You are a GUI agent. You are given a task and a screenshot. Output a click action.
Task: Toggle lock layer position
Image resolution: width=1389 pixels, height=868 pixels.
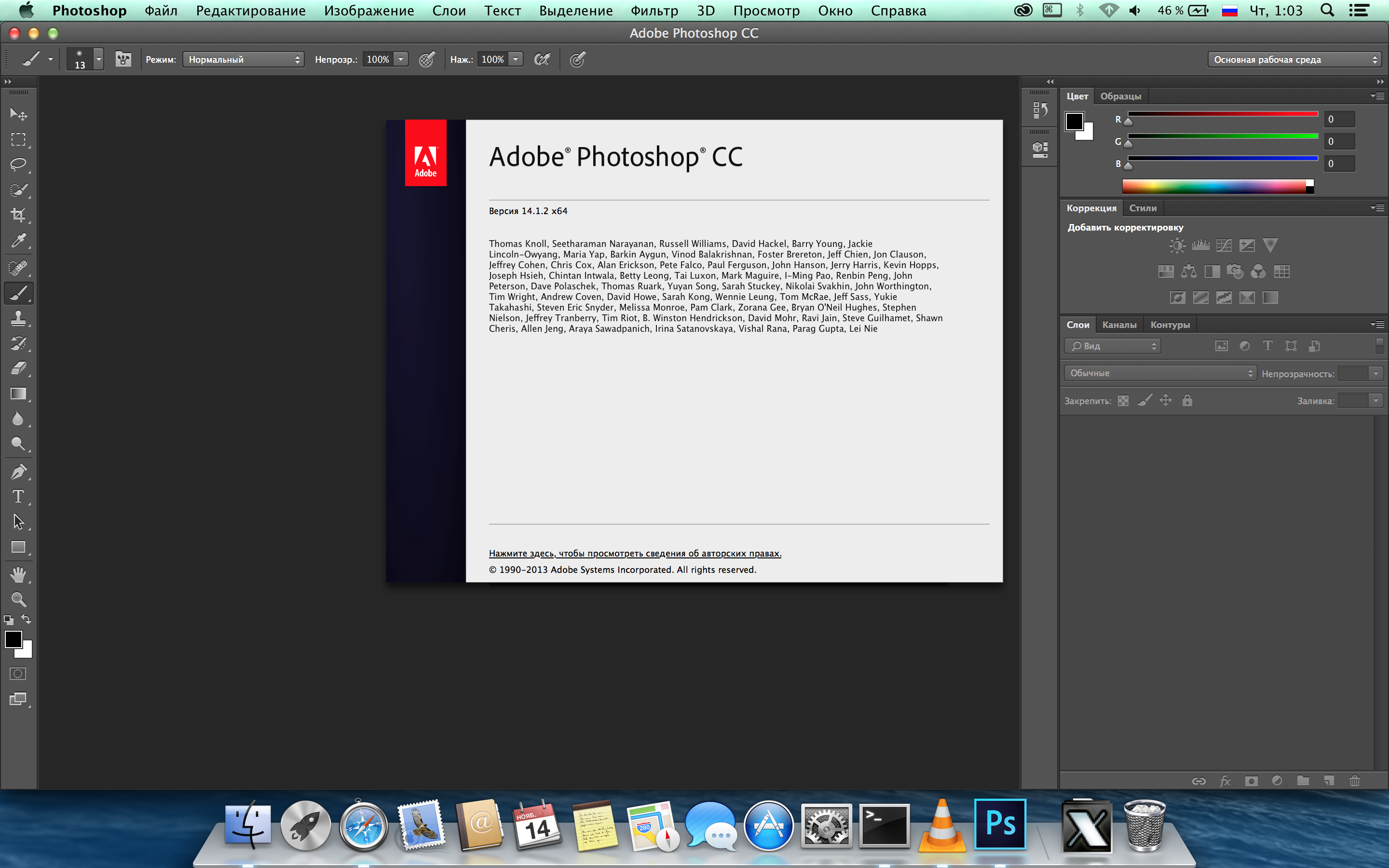point(1166,401)
